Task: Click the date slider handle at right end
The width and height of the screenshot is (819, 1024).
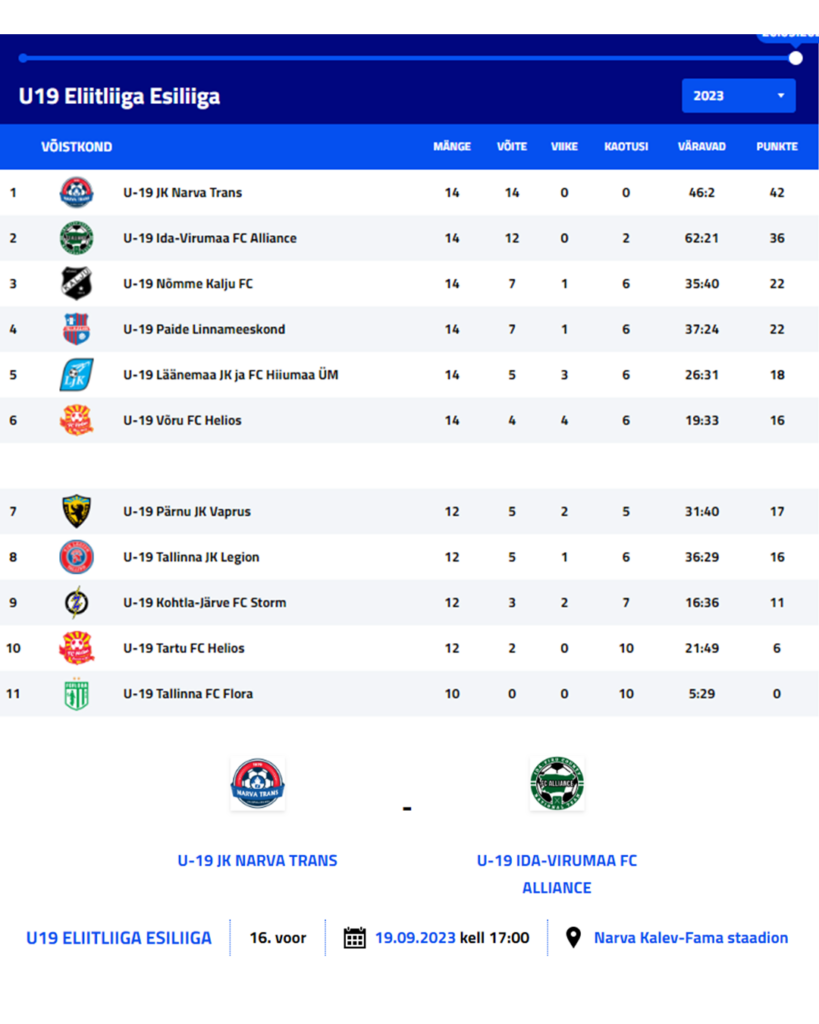Action: (x=795, y=58)
